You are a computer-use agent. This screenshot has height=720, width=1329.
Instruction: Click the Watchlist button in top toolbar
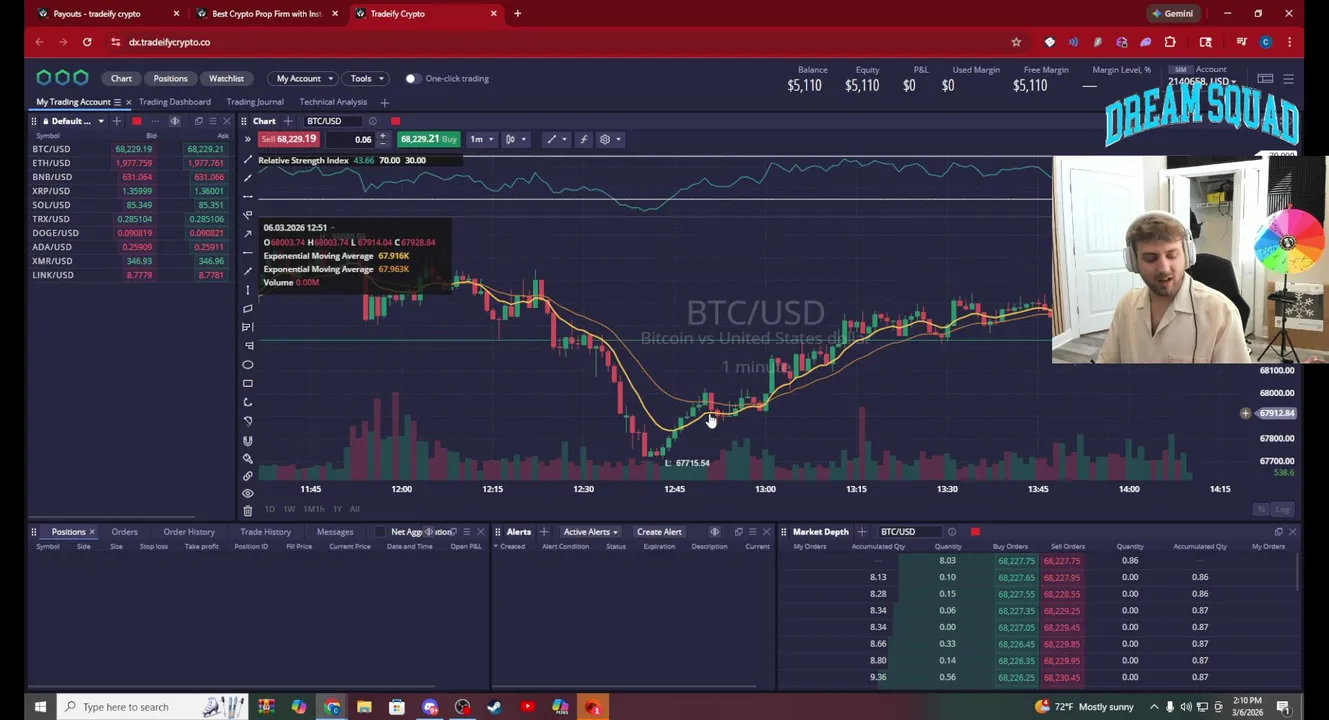coord(226,78)
